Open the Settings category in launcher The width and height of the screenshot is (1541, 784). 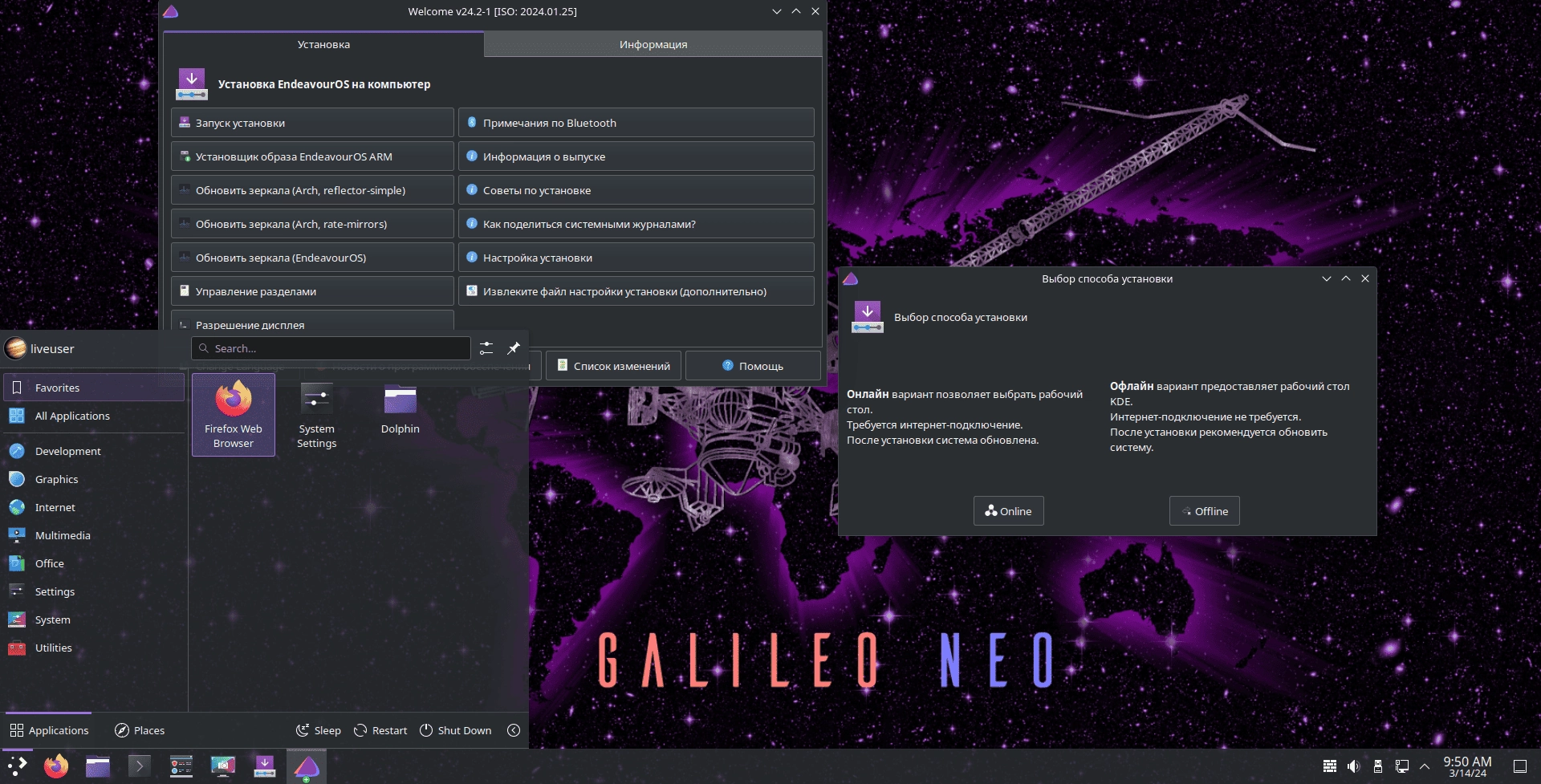click(x=94, y=591)
